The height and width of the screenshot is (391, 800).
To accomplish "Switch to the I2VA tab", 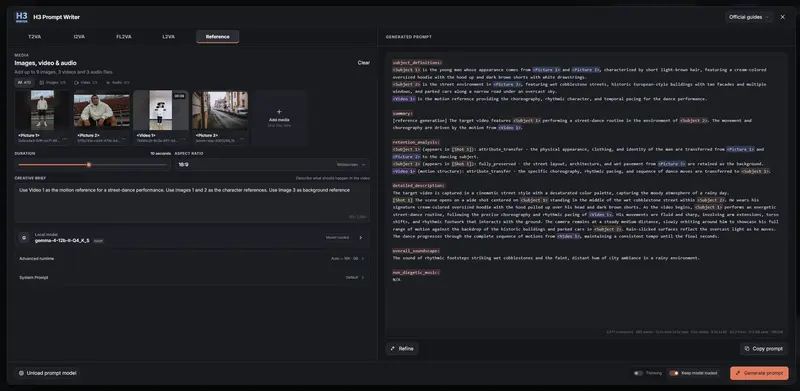I will (x=79, y=37).
